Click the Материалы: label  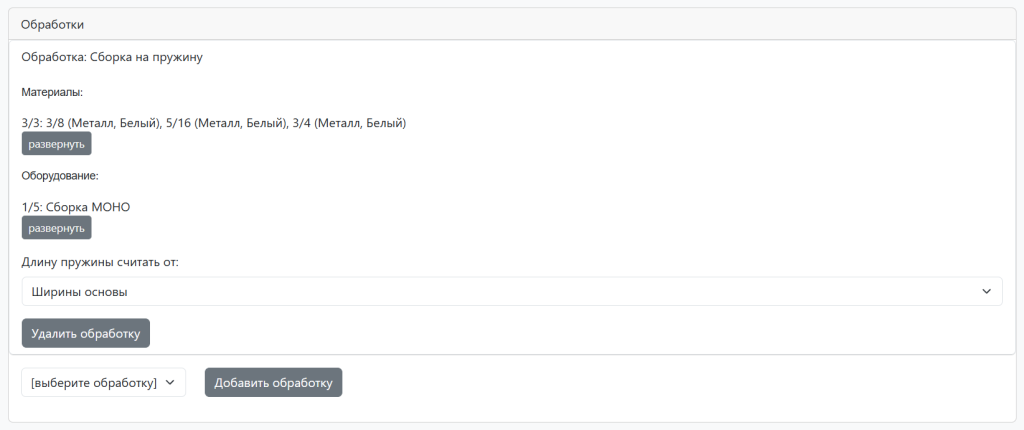click(52, 91)
